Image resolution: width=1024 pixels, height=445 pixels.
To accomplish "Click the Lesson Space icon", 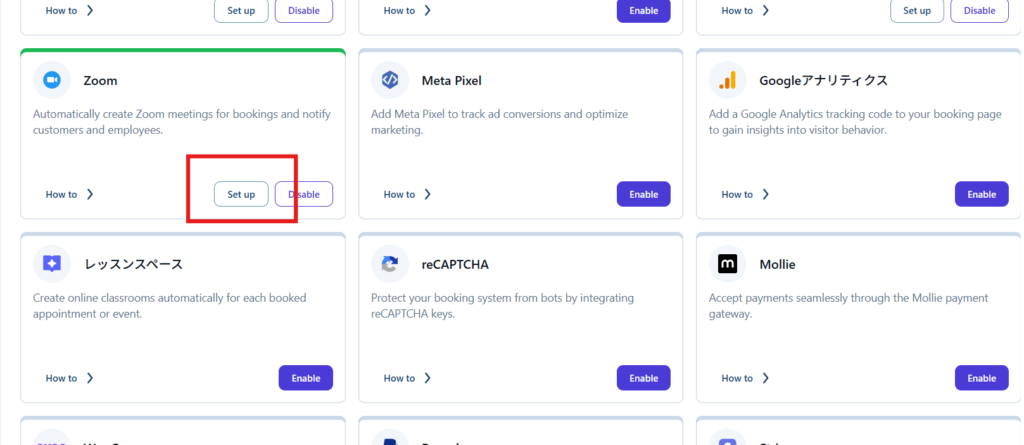I will pos(52,264).
